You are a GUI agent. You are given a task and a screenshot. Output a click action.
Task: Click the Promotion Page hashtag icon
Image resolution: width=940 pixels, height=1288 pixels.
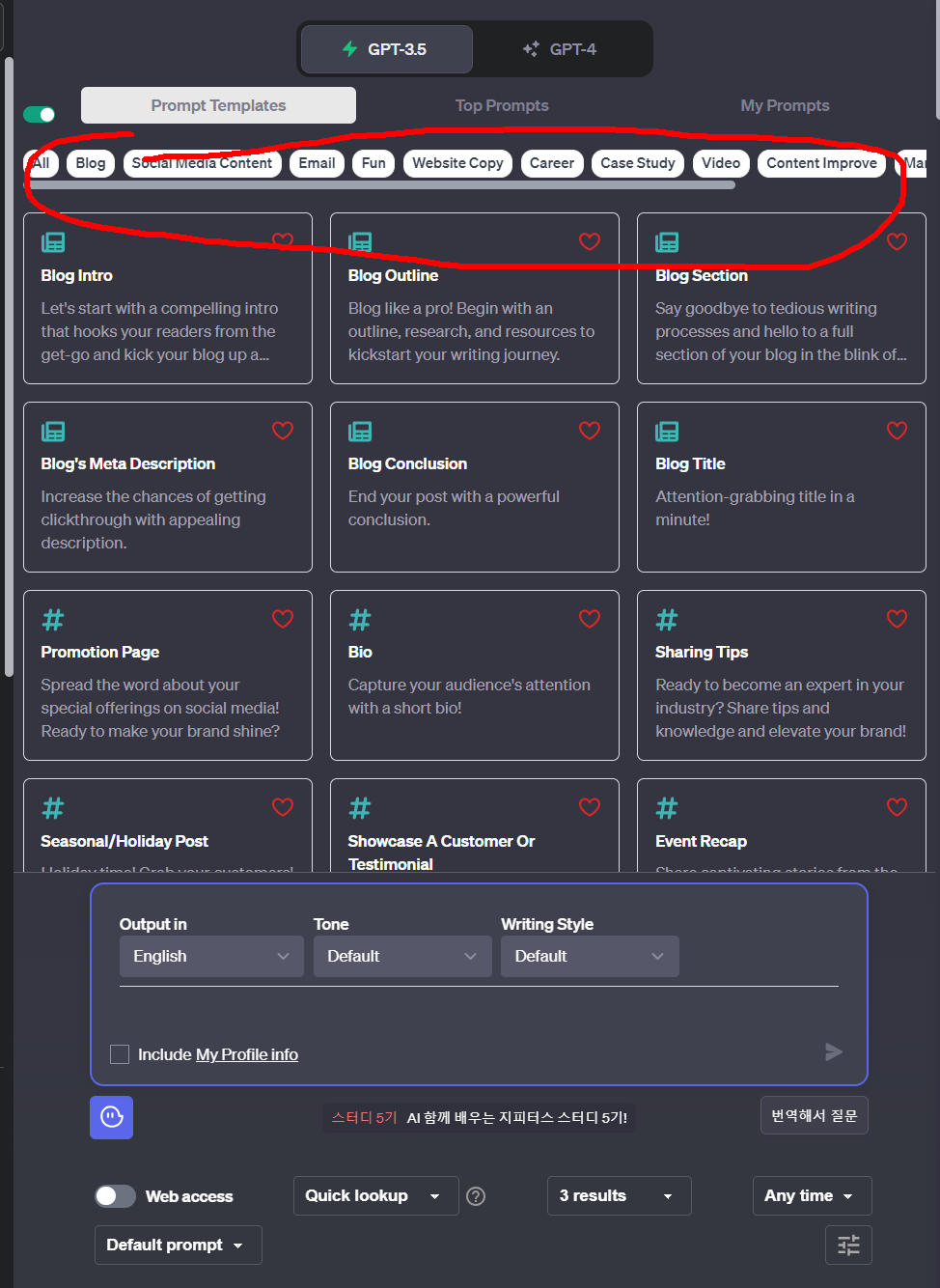[x=53, y=620]
